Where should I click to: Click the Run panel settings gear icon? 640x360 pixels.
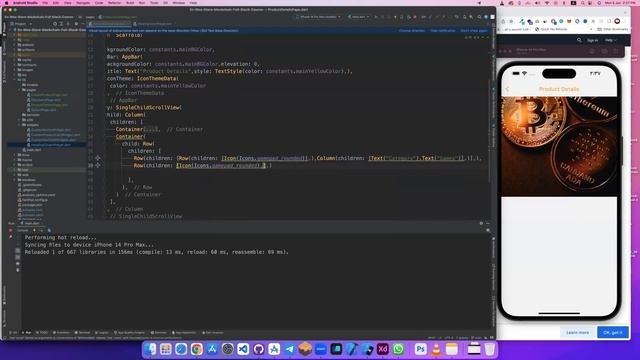pos(481,223)
